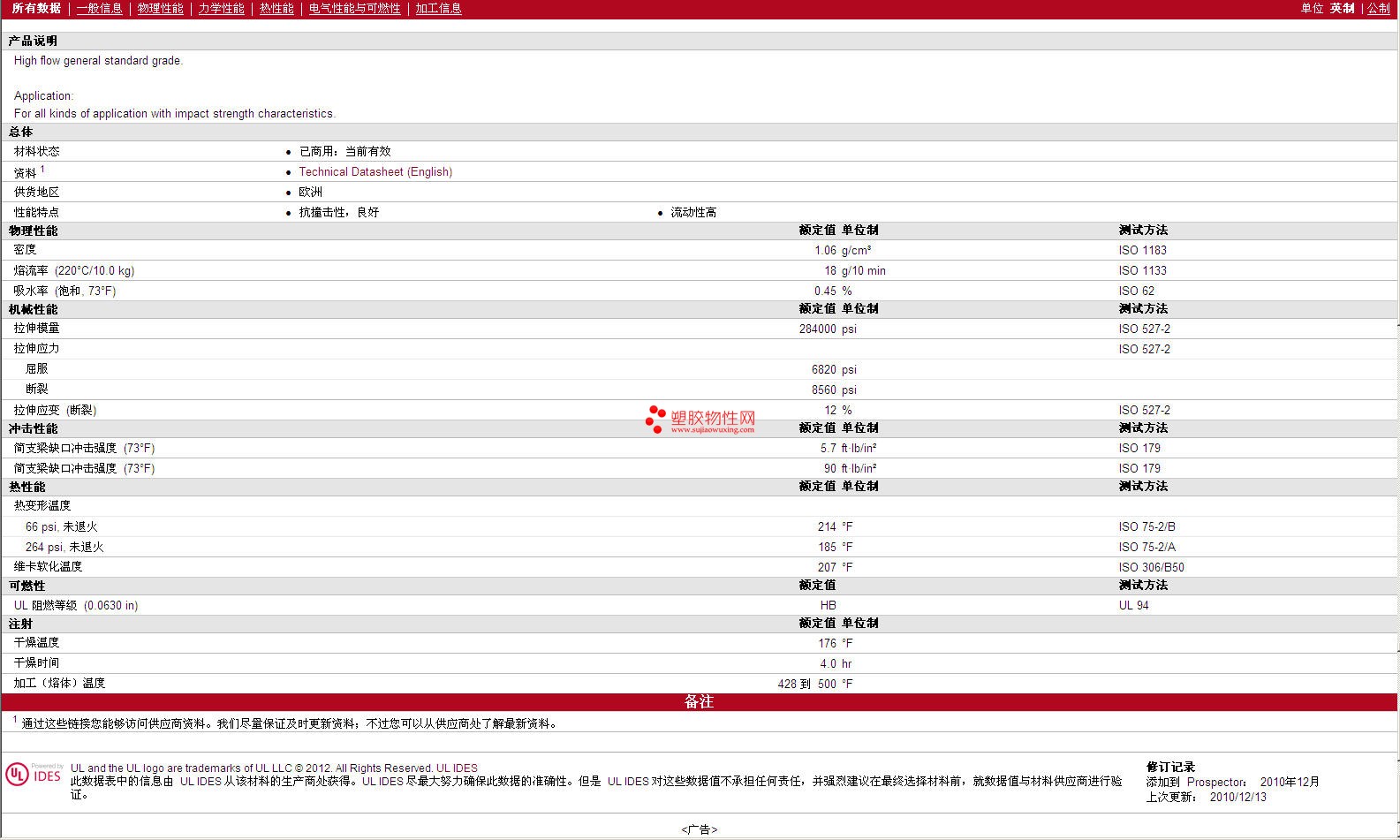This screenshot has width=1400, height=840.
Task: Click the 熔流率 (220°C/10.0 kg) label
Action: coord(74,271)
